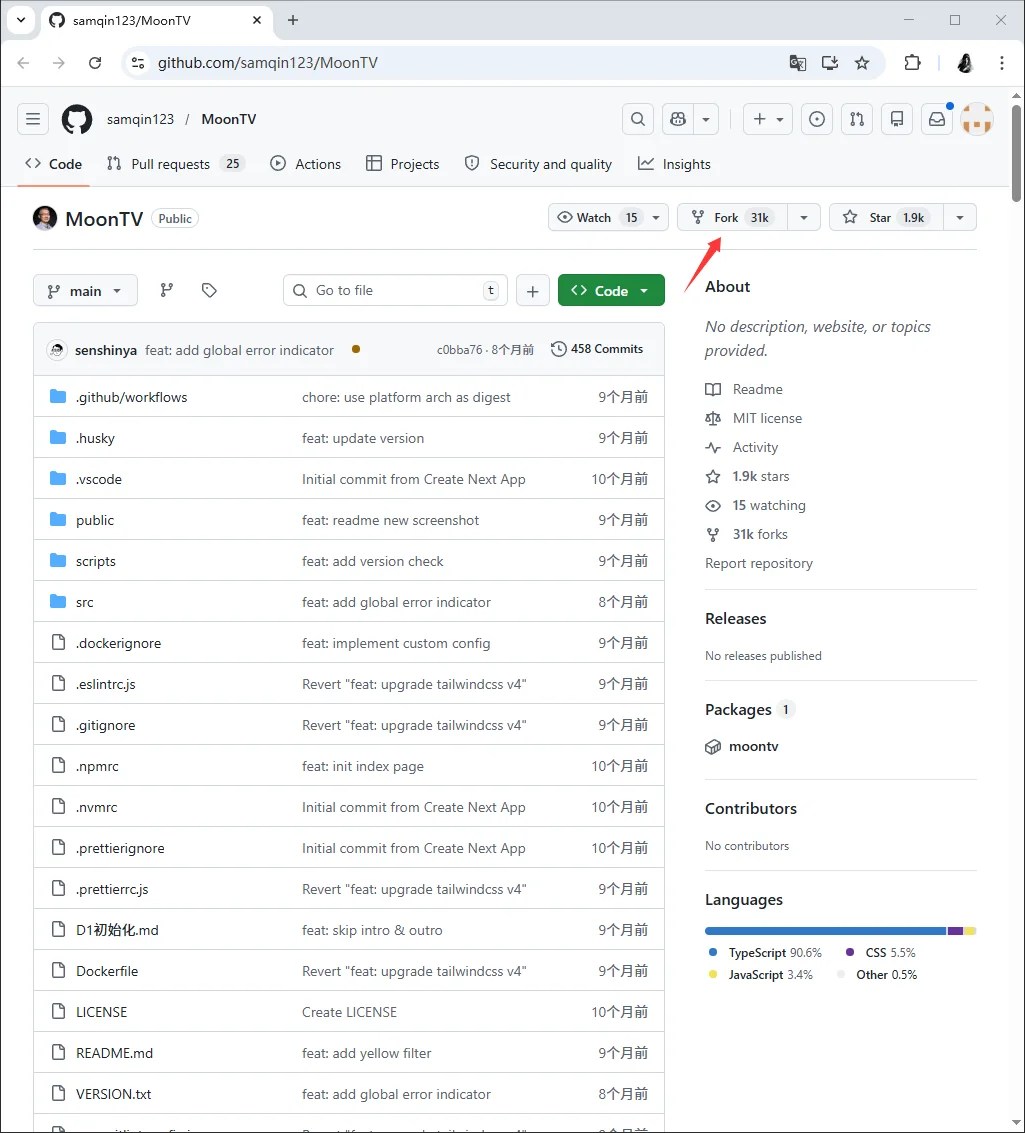Open the GitHub homepage Octocat logo
This screenshot has width=1025, height=1133.
coord(77,119)
